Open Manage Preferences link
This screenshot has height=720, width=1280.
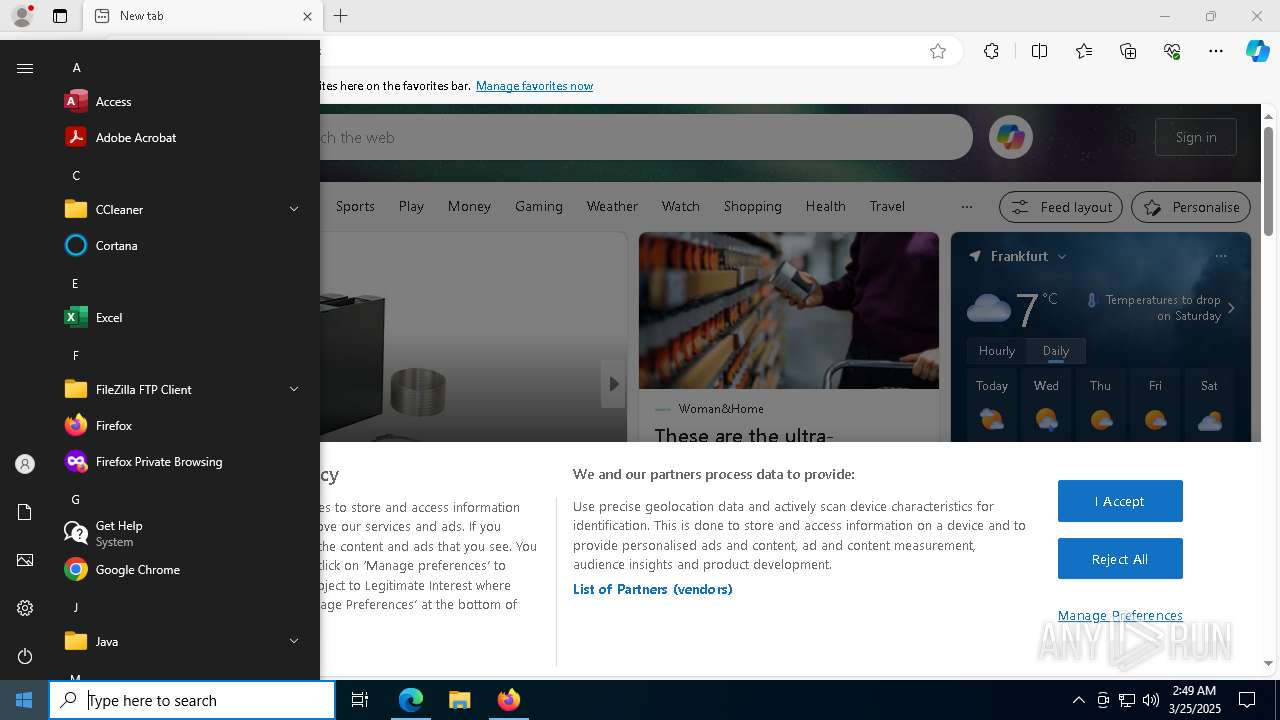click(x=1120, y=615)
